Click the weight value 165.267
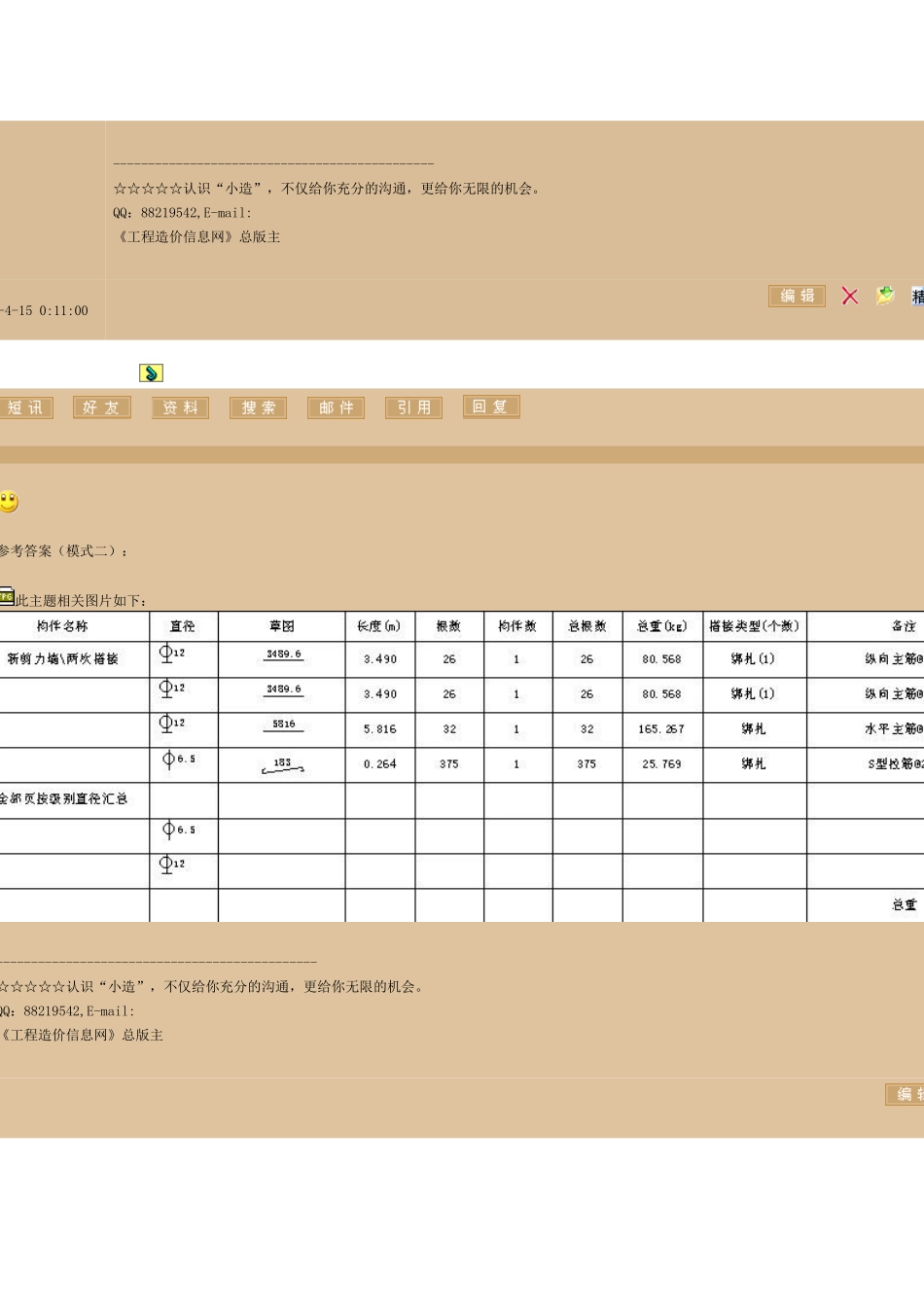 pyautogui.click(x=661, y=729)
